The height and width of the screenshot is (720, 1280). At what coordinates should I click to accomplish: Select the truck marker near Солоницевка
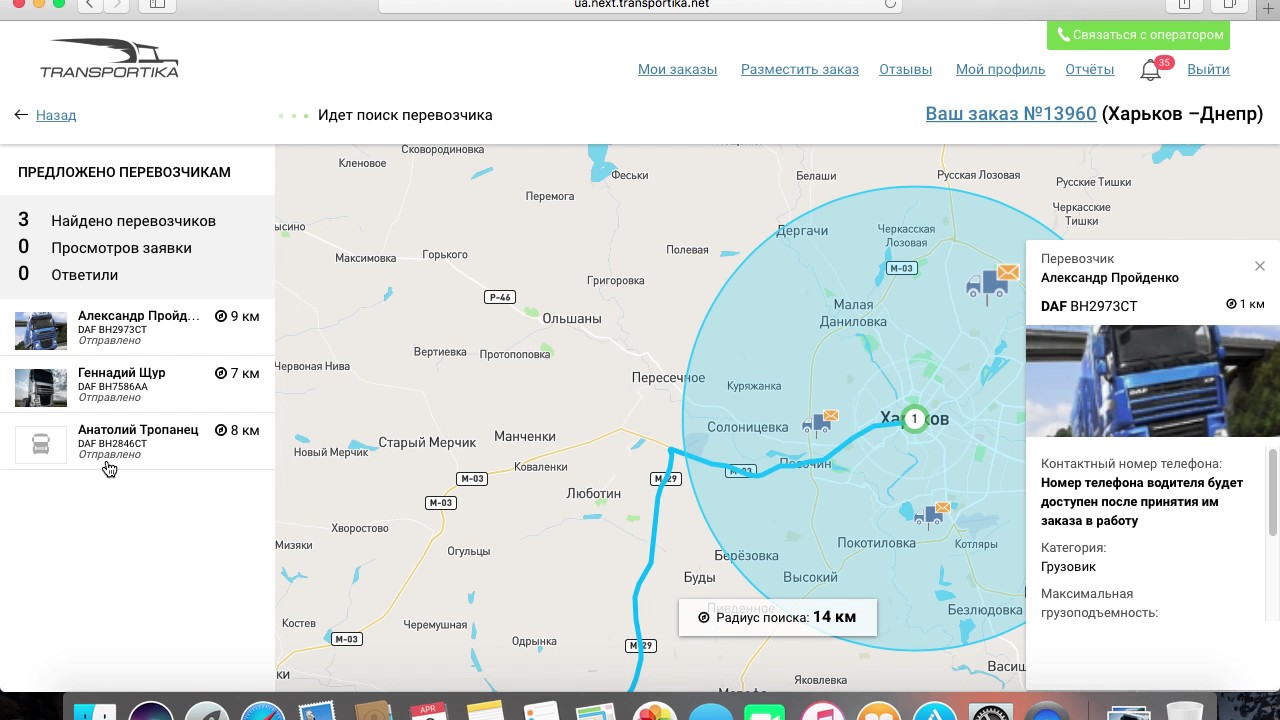tap(820, 423)
